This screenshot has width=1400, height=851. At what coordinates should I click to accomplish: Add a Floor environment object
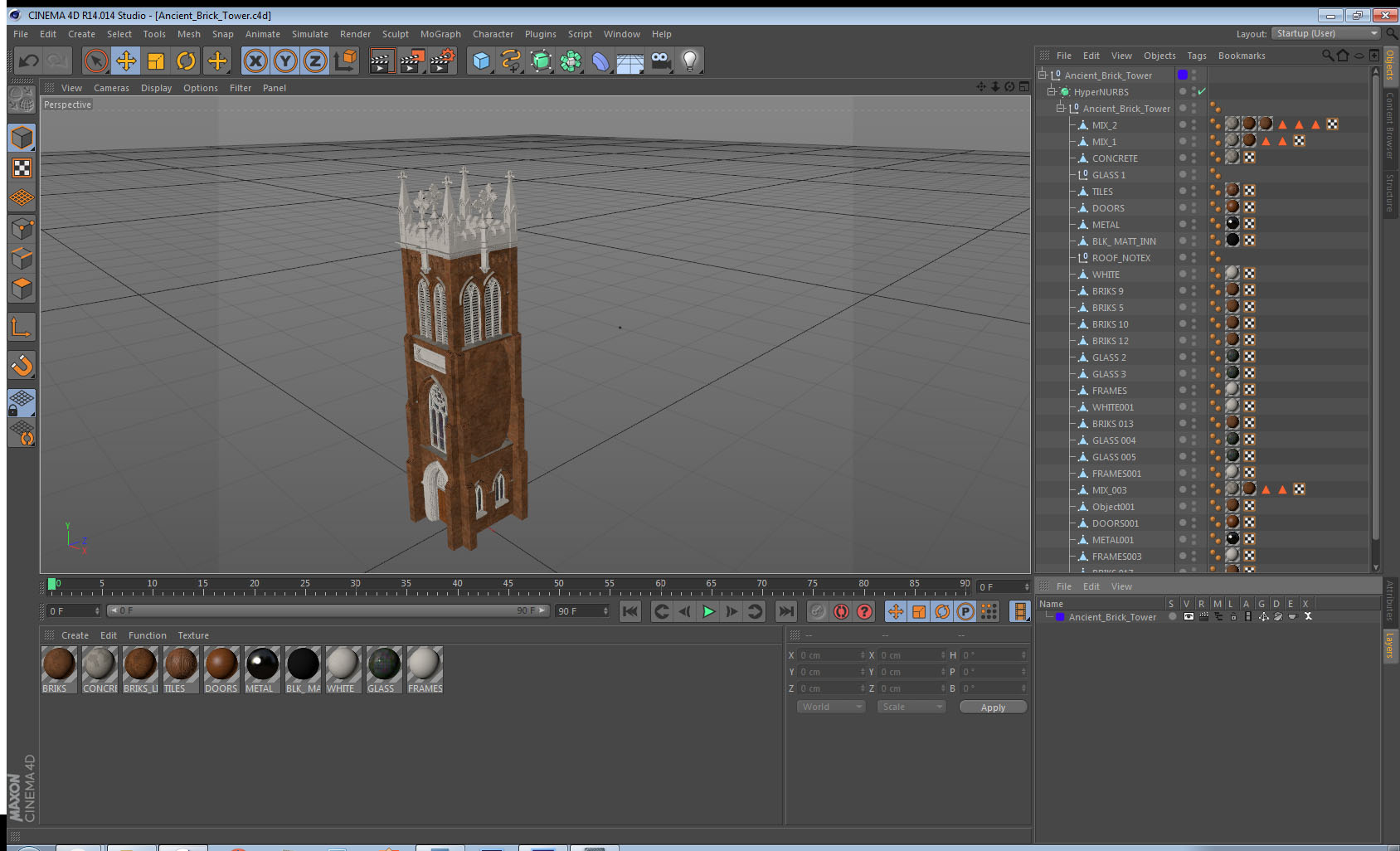(630, 61)
